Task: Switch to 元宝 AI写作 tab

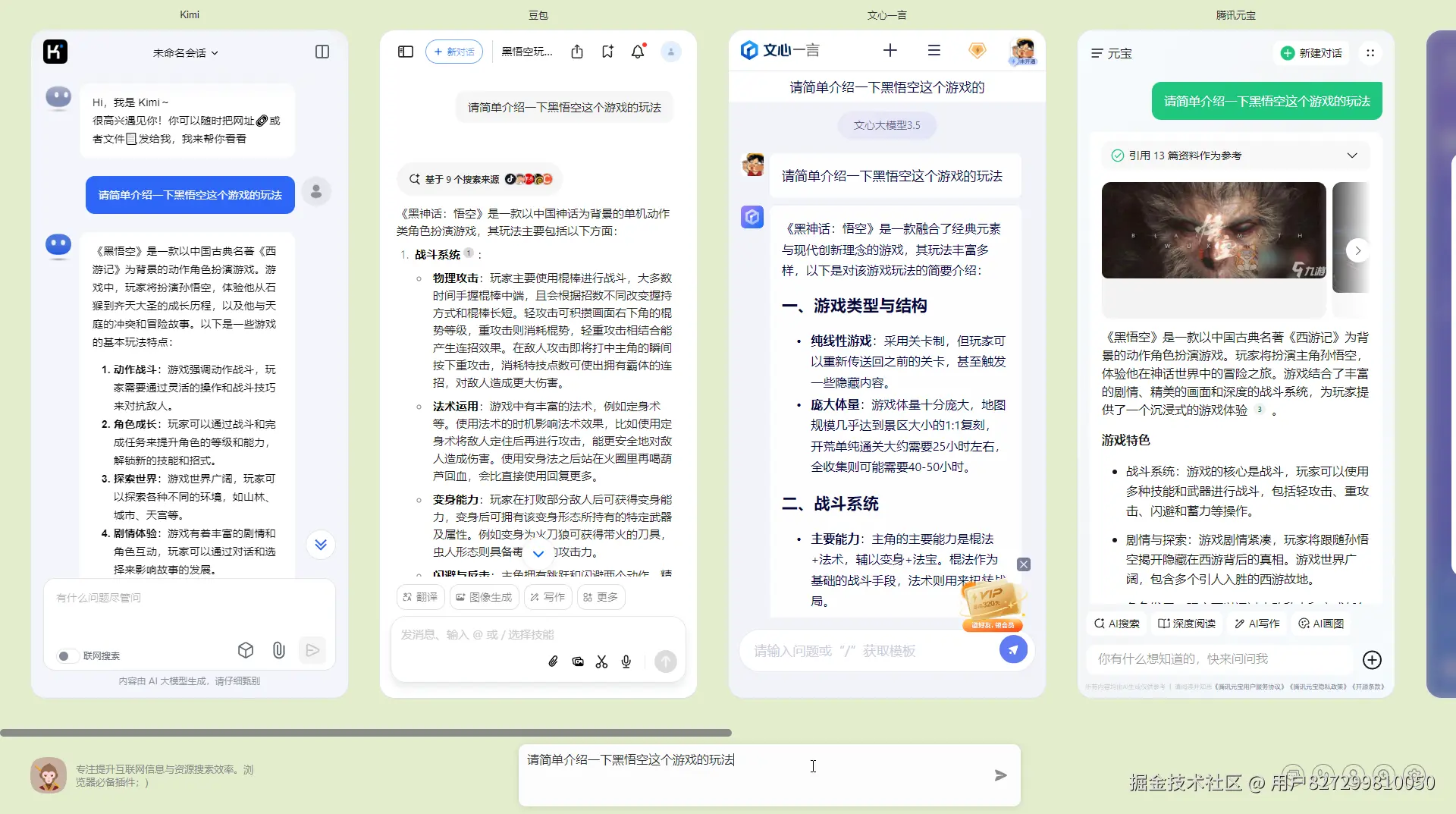Action: click(1257, 624)
